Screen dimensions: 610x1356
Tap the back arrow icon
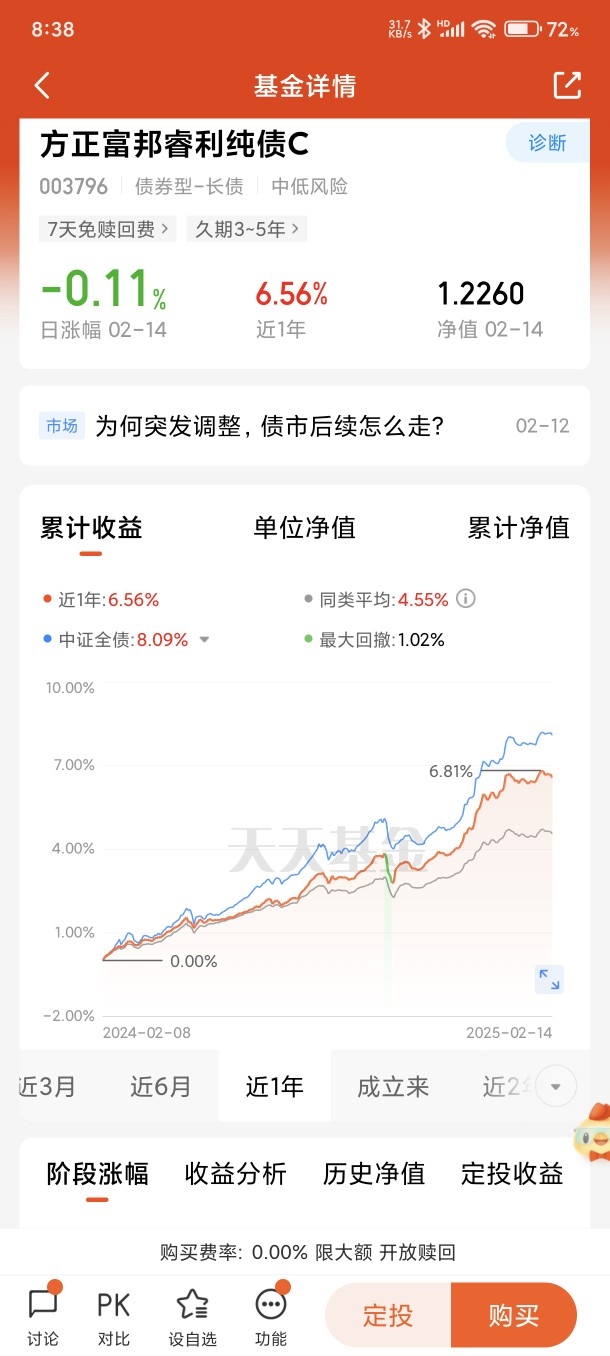[x=42, y=86]
